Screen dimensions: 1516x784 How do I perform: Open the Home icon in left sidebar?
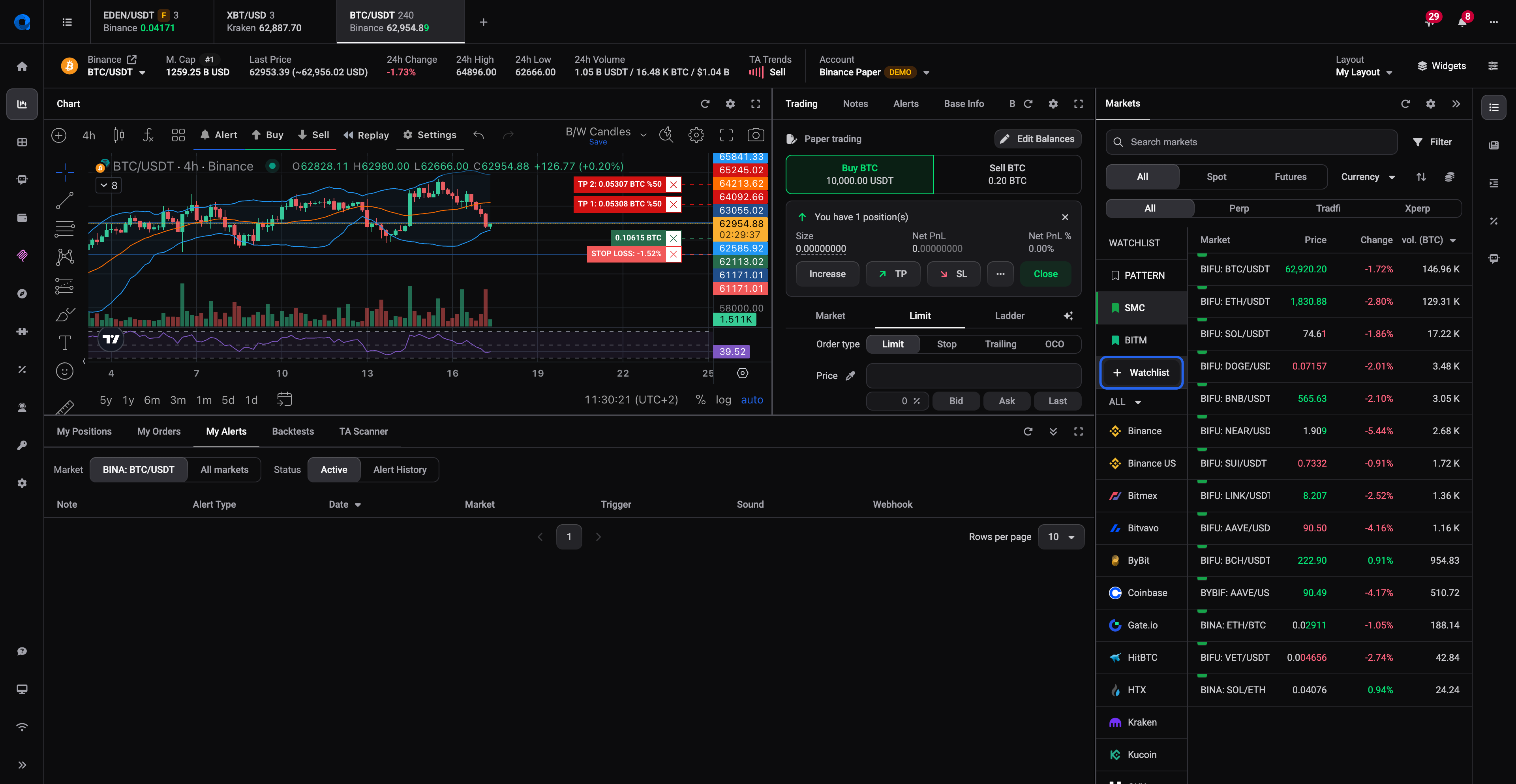pyautogui.click(x=22, y=66)
